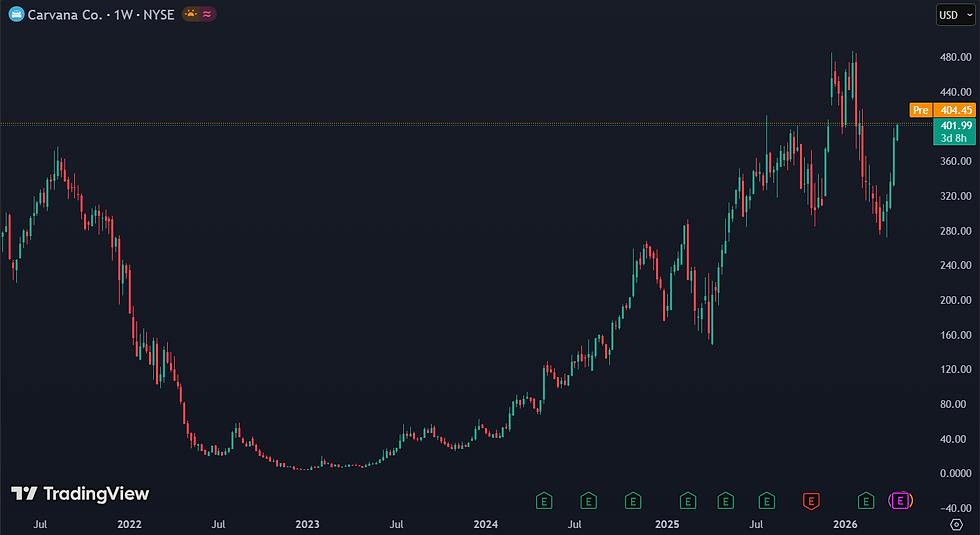Viewport: 980px width, 535px height.
Task: Click the 3d 8h bar countdown
Action: (954, 138)
